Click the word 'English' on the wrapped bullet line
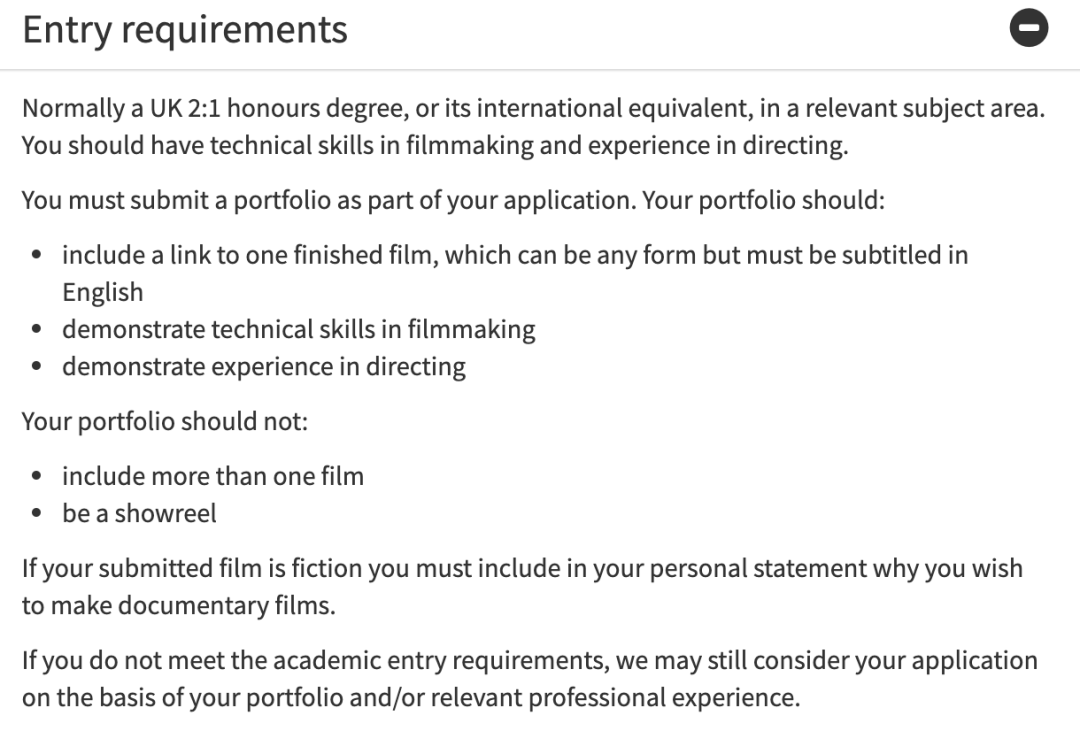The width and height of the screenshot is (1080, 754). coord(103,293)
